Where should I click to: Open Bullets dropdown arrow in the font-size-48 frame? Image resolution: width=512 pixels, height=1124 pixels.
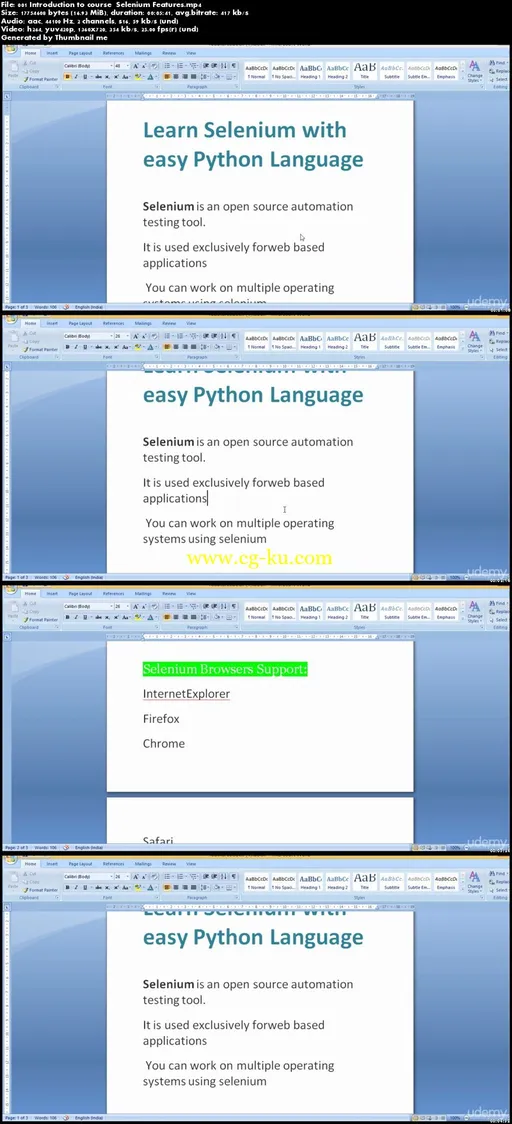[172, 66]
